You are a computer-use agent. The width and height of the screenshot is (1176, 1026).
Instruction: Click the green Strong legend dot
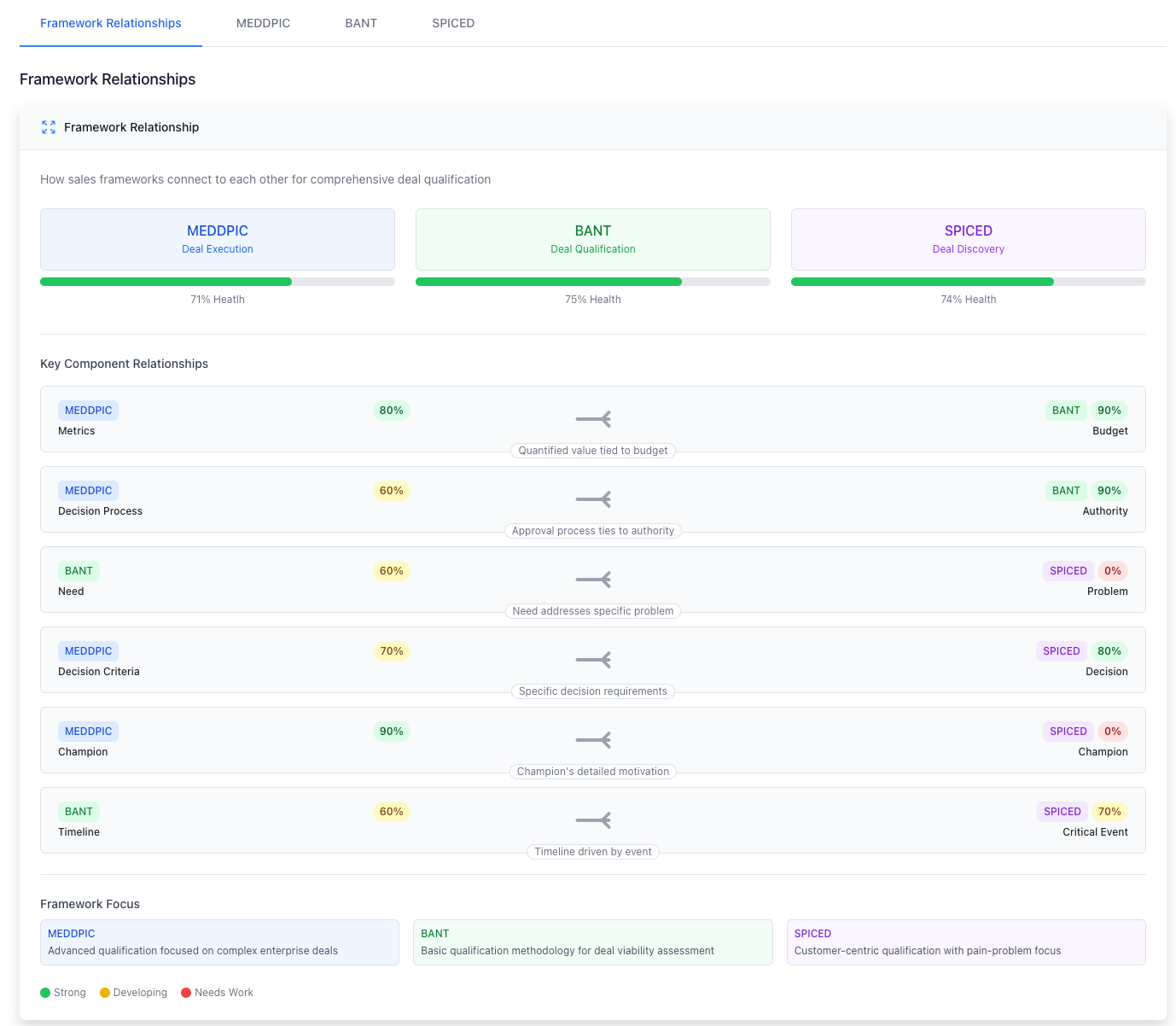pos(44,993)
